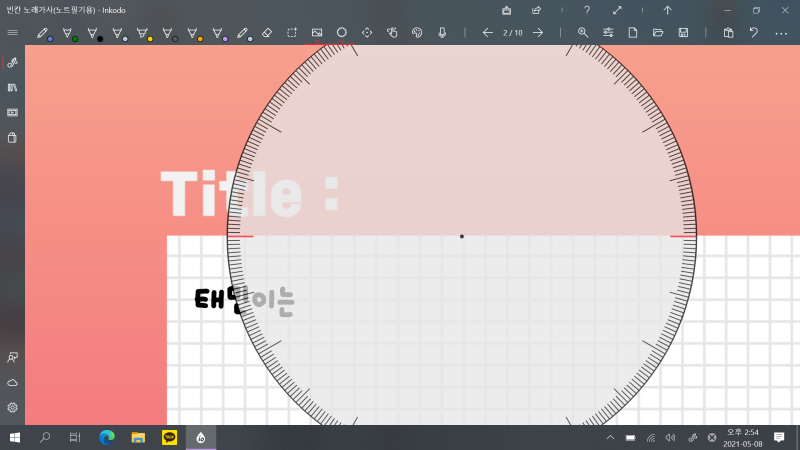Open Task View in taskbar
800x450 pixels.
point(75,438)
